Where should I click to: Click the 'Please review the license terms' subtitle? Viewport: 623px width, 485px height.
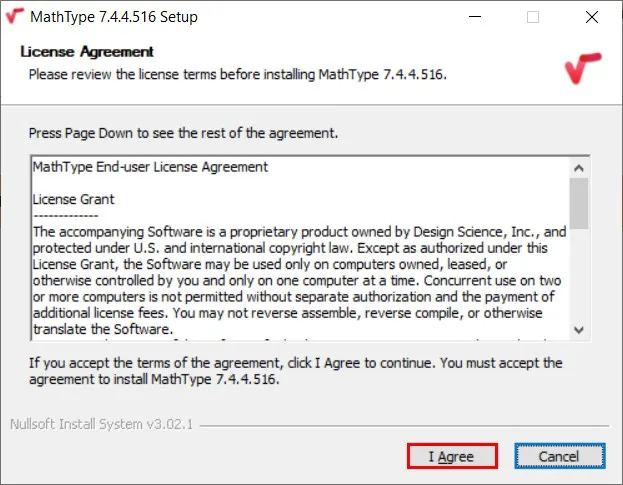pyautogui.click(x=236, y=74)
